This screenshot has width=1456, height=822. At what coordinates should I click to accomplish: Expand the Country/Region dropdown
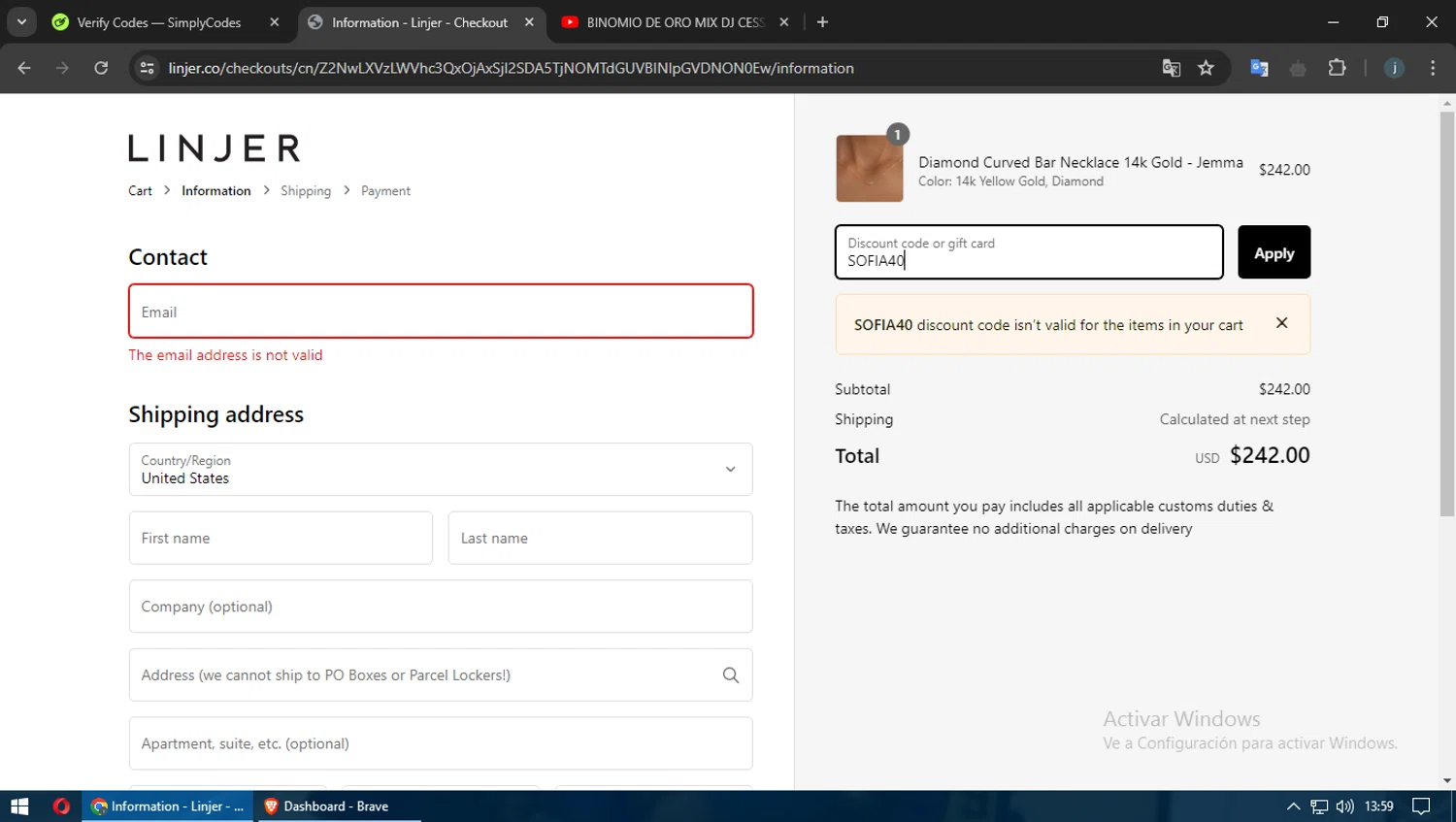click(x=441, y=470)
